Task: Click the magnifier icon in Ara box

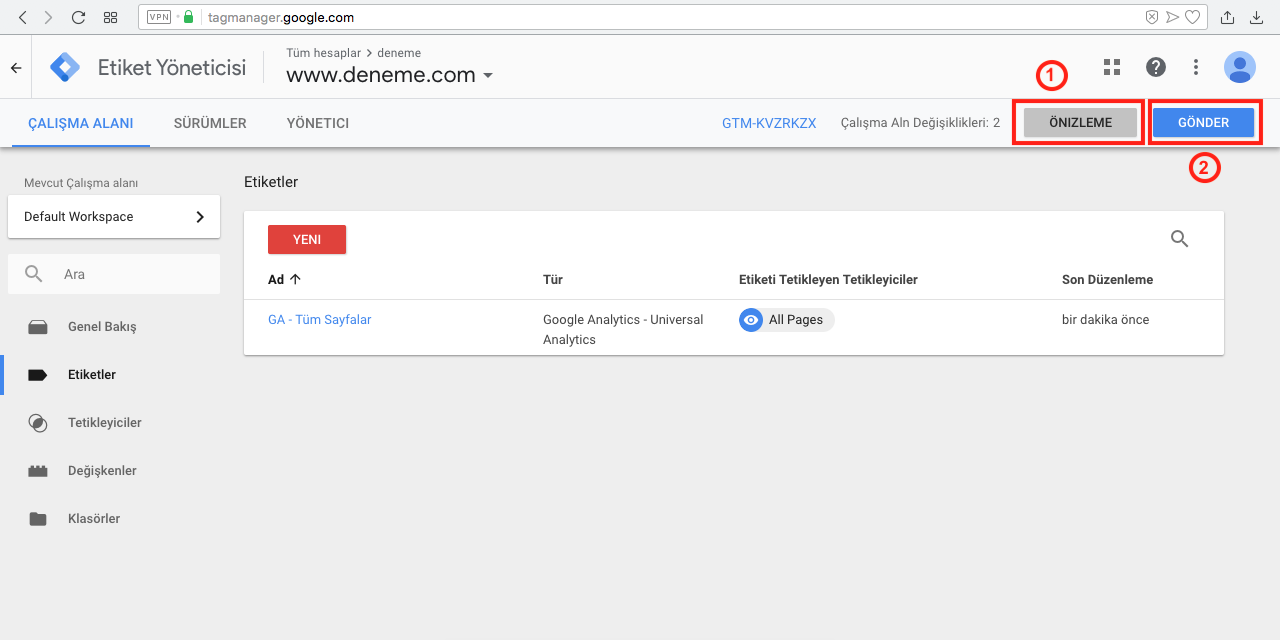Action: coord(34,274)
